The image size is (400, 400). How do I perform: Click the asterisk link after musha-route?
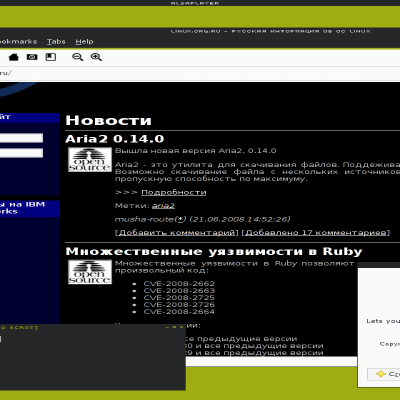click(180, 219)
